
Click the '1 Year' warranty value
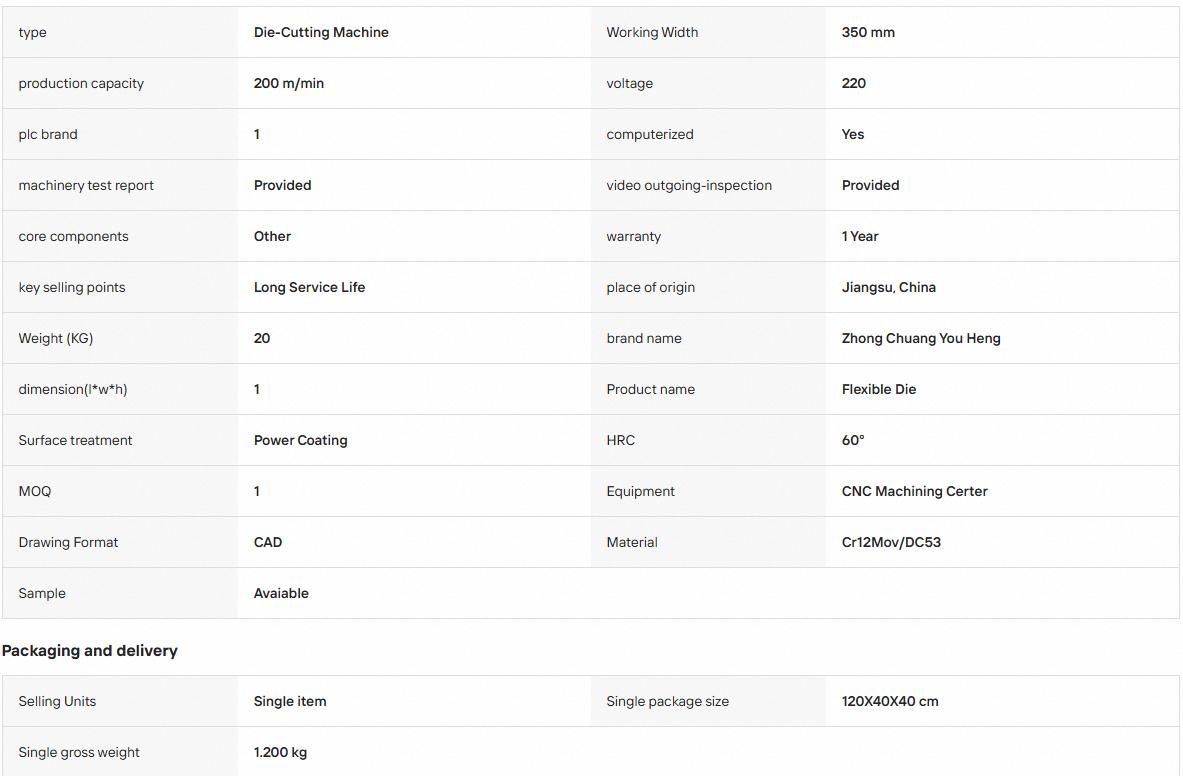[859, 236]
